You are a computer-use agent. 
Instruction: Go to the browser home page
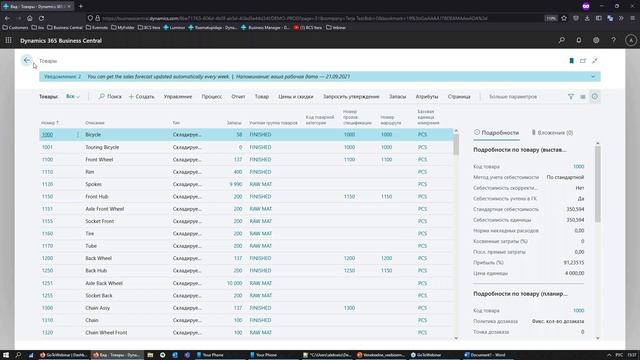point(30,18)
